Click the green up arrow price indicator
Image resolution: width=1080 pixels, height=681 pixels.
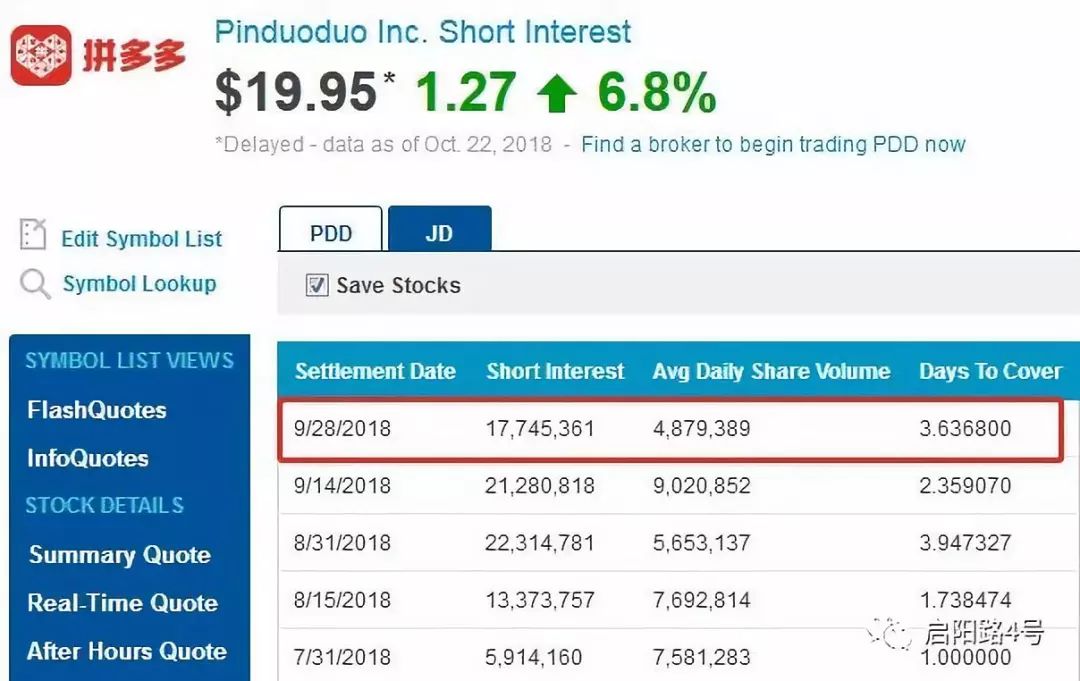(557, 93)
